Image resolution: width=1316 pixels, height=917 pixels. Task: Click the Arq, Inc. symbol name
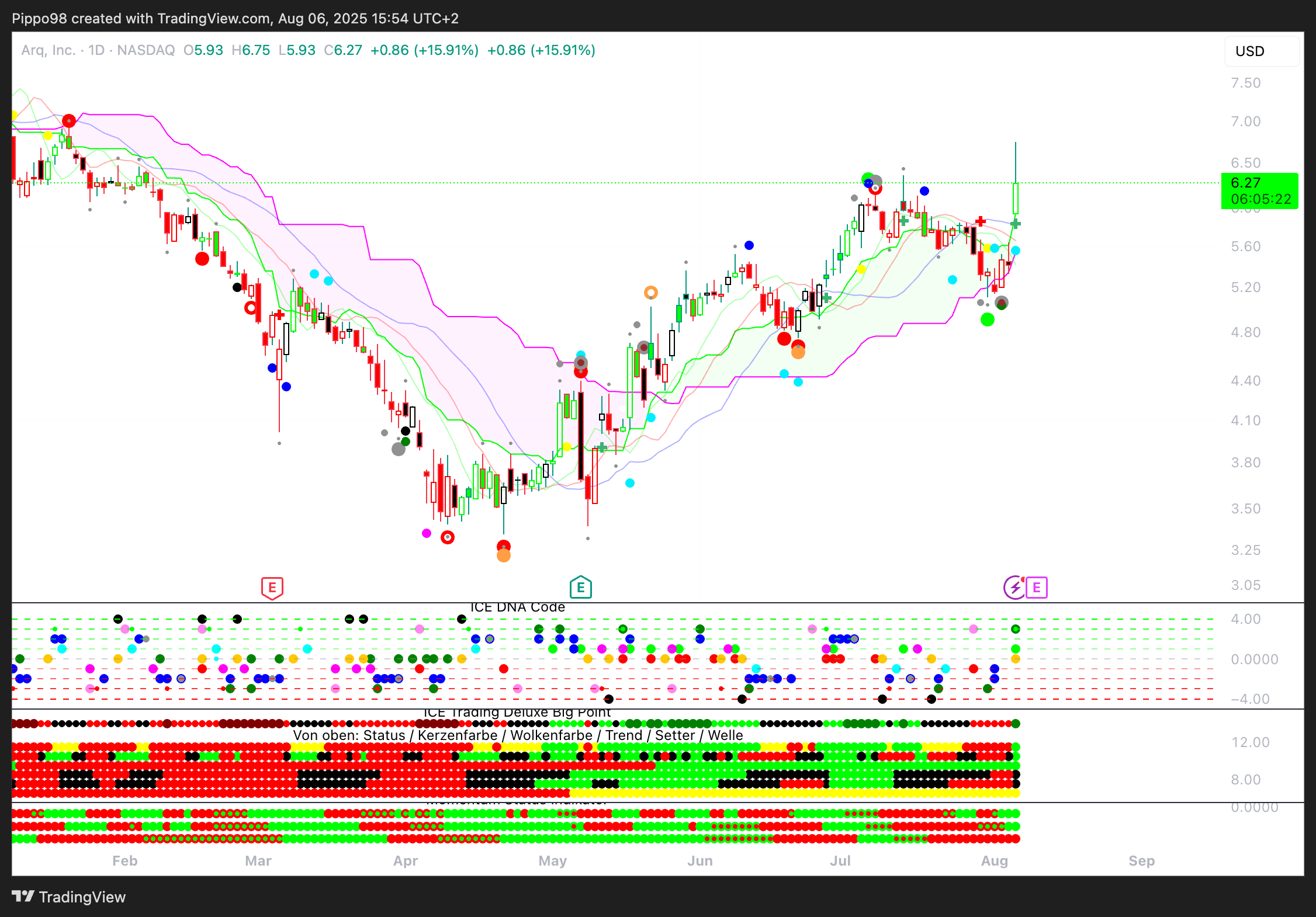(x=49, y=50)
